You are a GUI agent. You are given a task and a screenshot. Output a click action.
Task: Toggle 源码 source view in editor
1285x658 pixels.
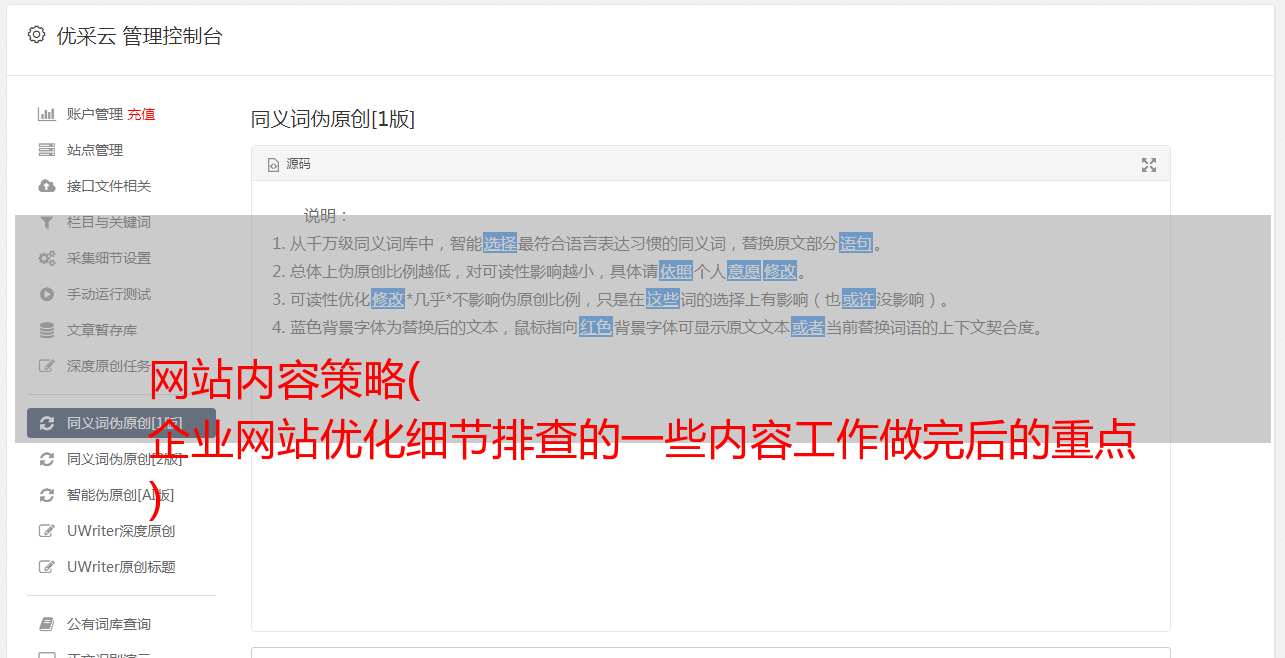[x=289, y=164]
